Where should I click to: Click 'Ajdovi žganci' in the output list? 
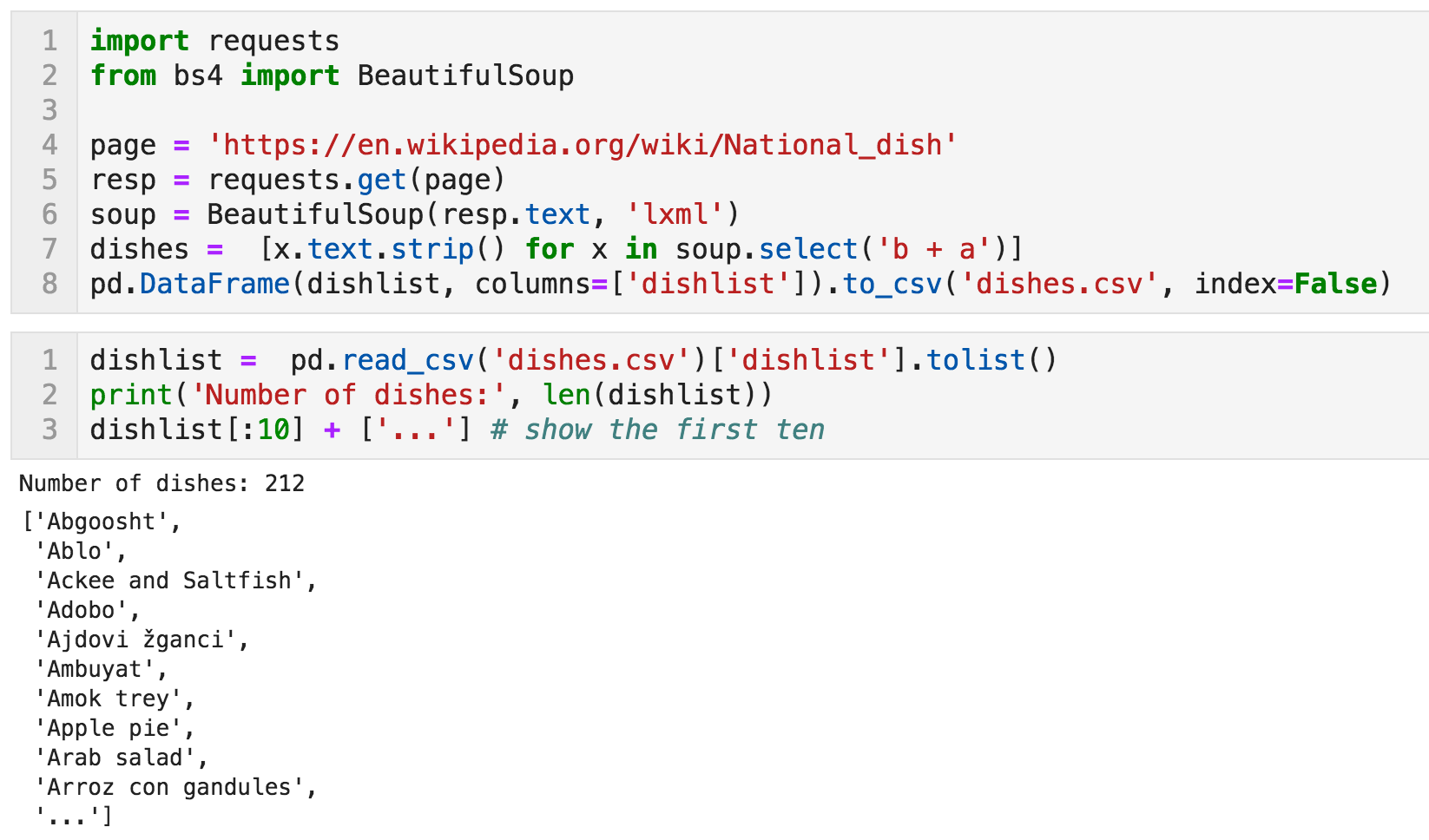[135, 640]
